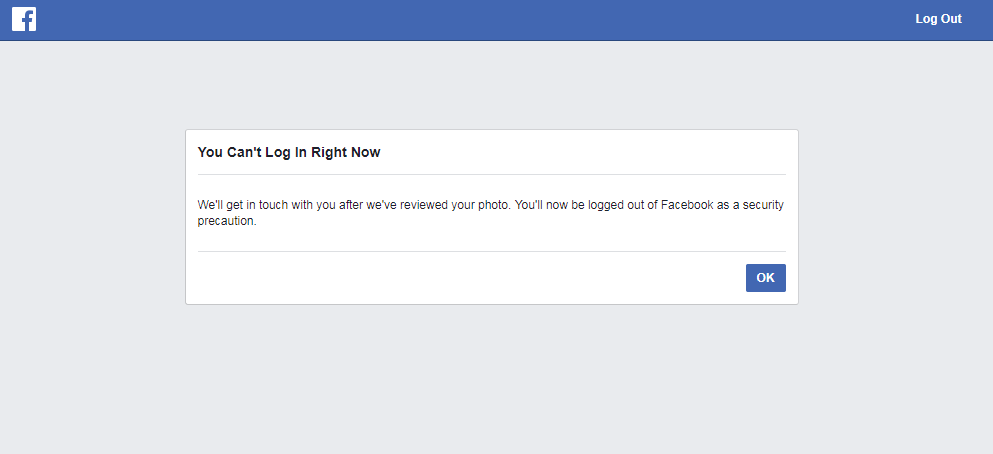
Task: Click the 'You Can't Log In Right Now' heading
Action: pos(289,153)
